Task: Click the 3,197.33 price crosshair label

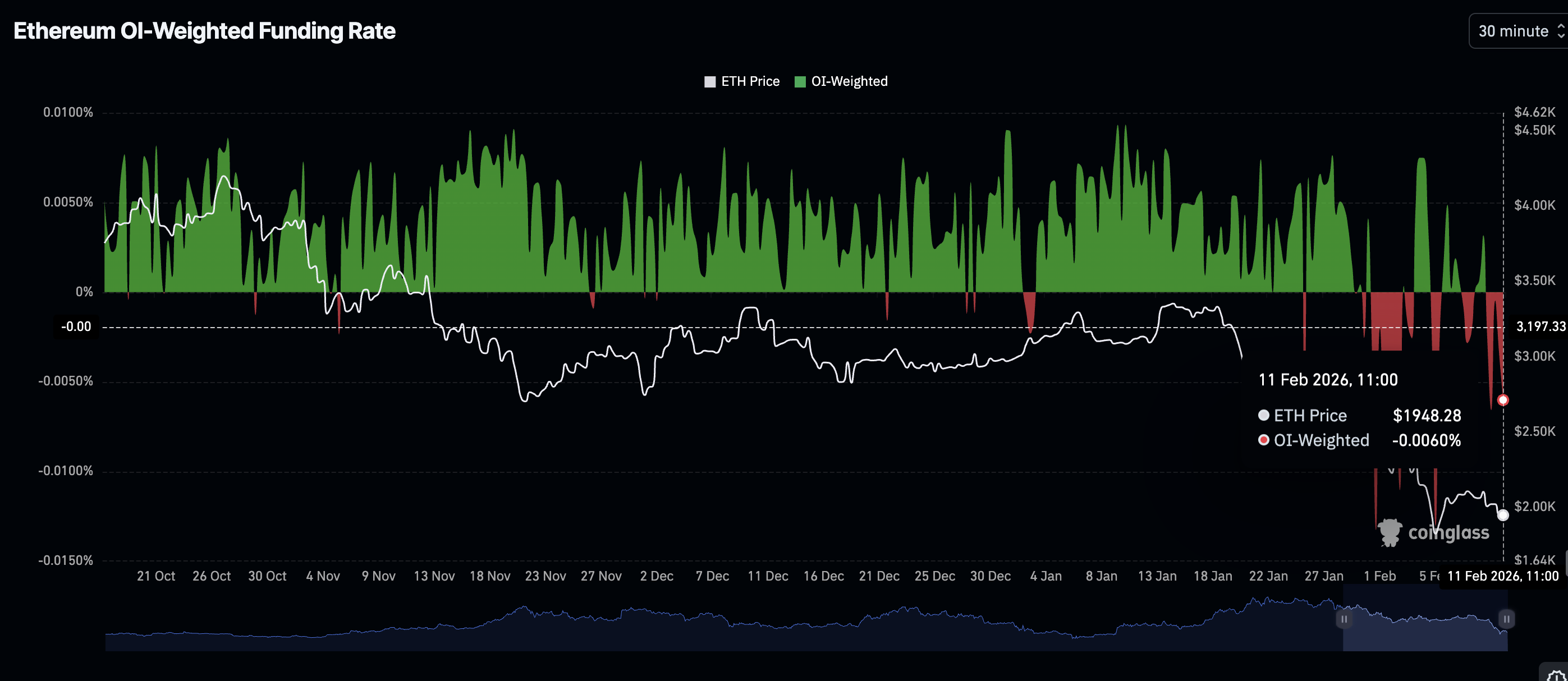Action: tap(1540, 327)
